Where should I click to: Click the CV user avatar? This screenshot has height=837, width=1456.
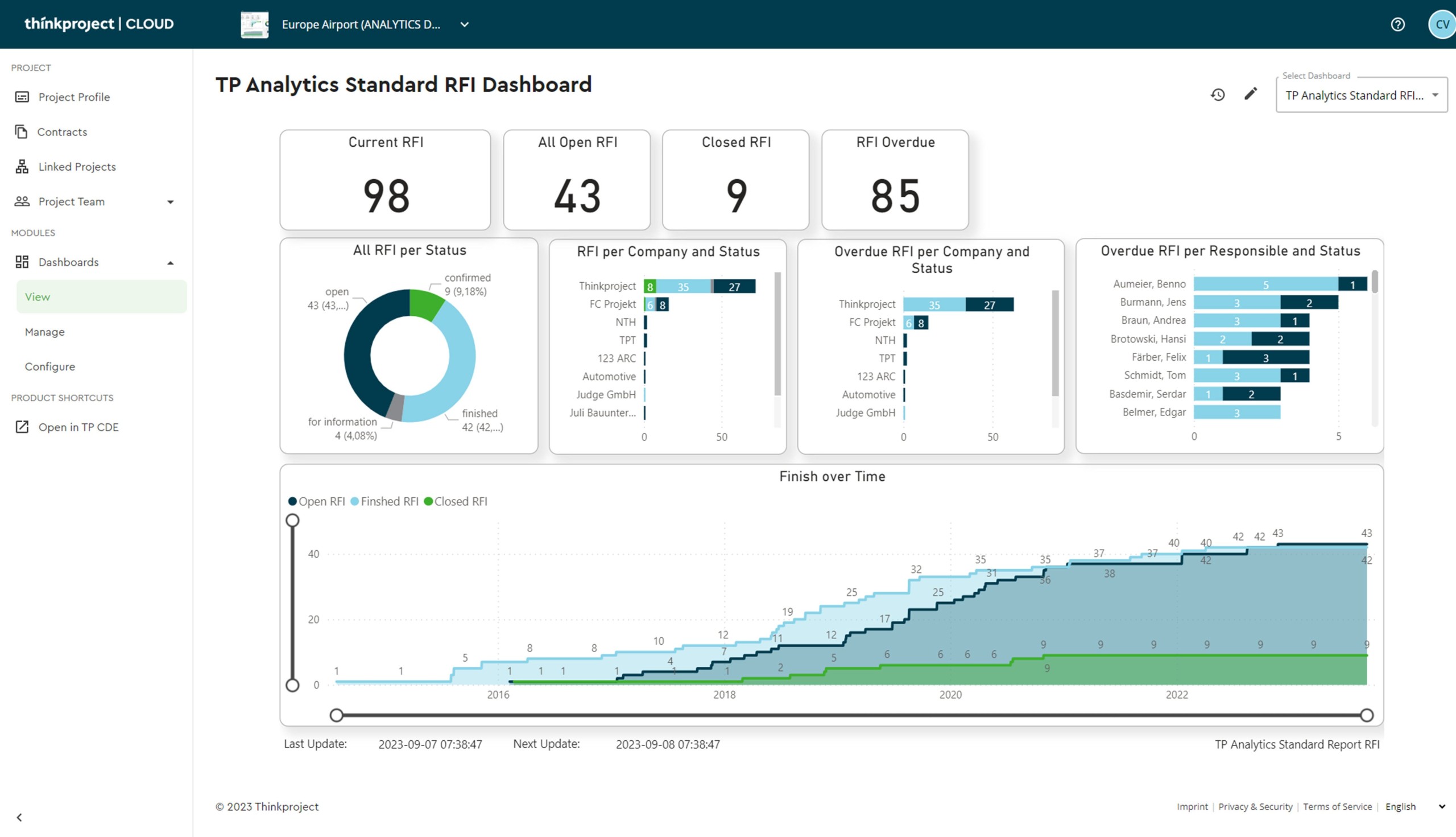[x=1441, y=24]
